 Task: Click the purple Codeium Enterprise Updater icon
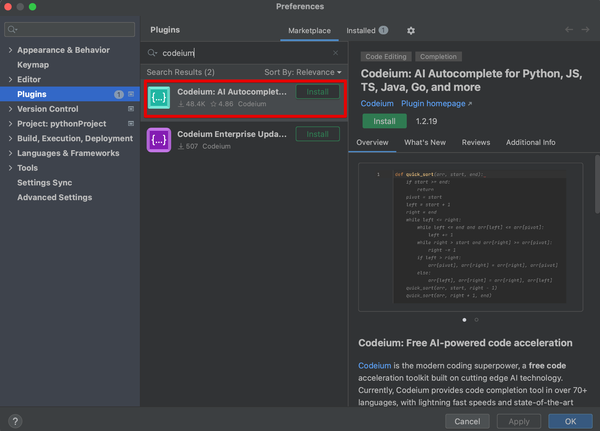160,140
